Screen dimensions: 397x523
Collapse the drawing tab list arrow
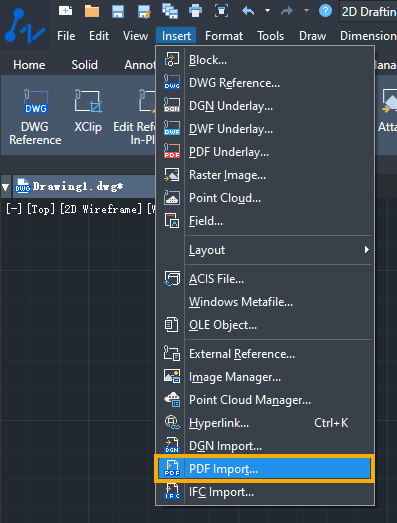[6, 187]
